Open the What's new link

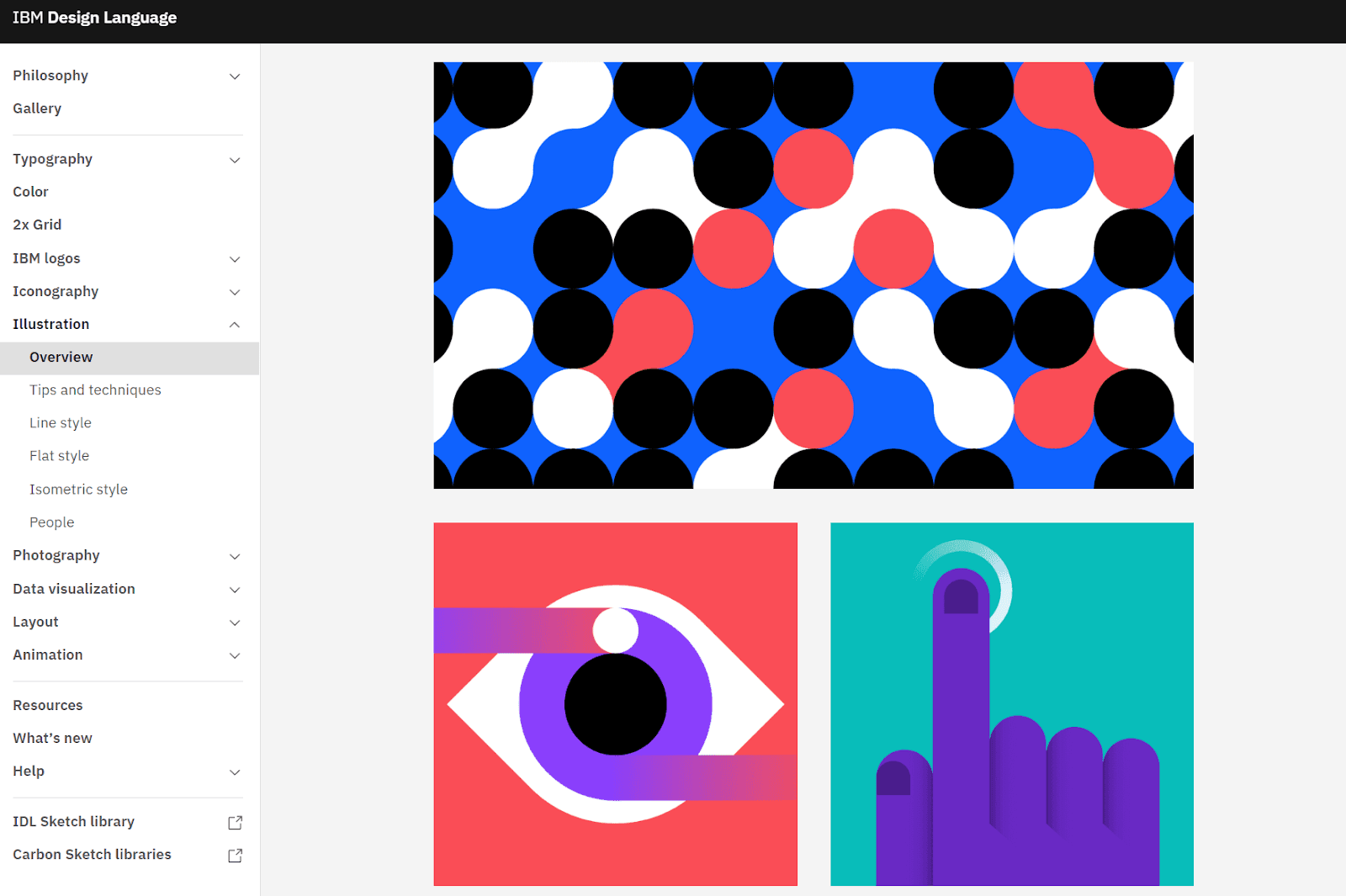click(52, 738)
